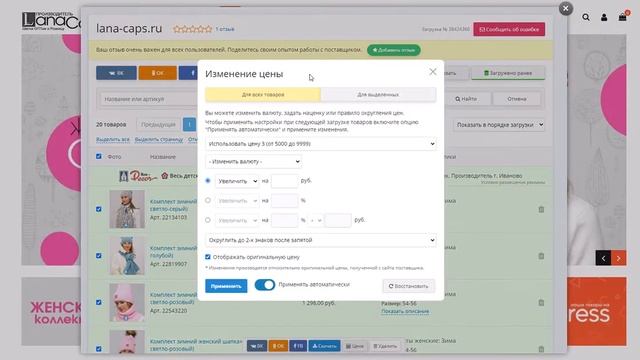This screenshot has width=640, height=360.
Task: Click the rubles amount input field
Action: coord(284,181)
